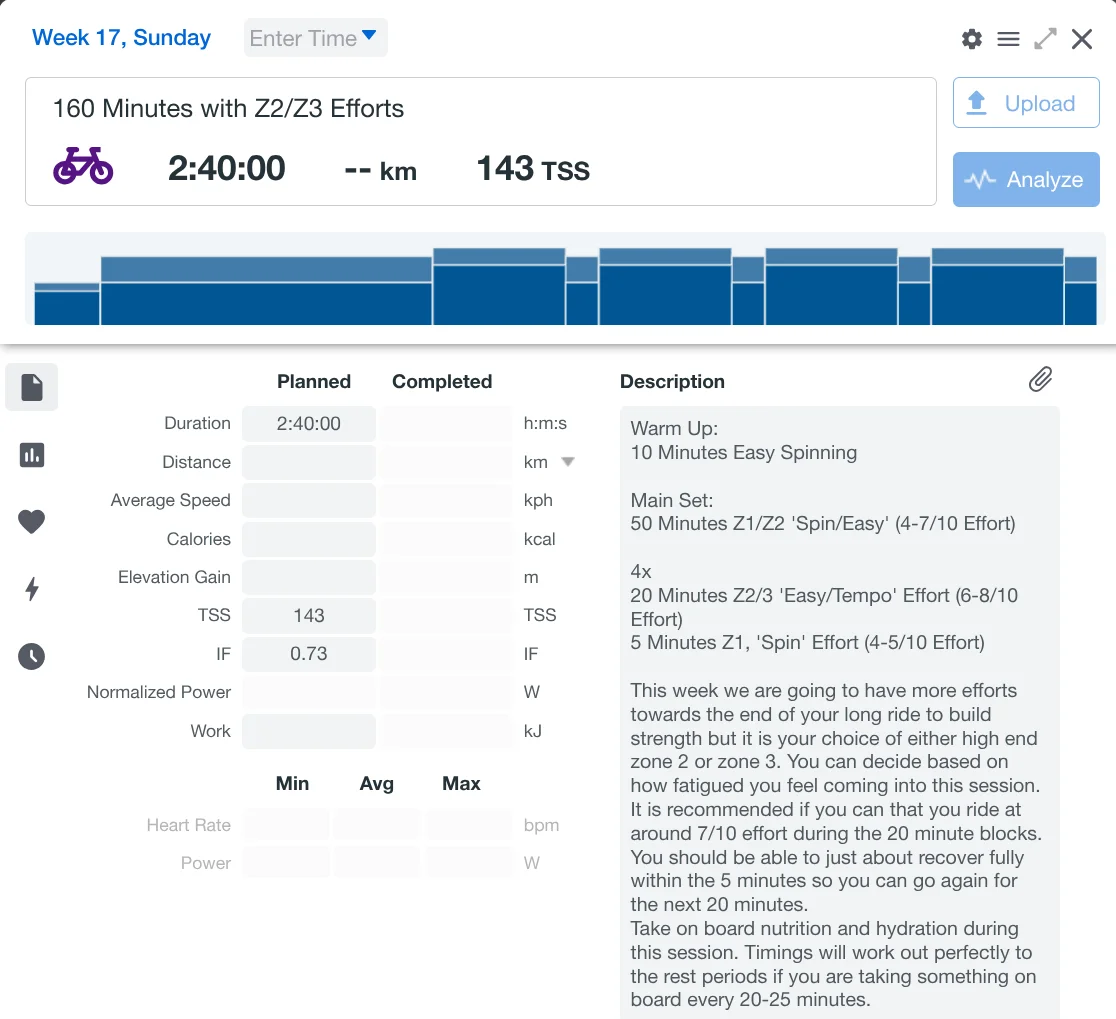Open the Enter Time dropdown
This screenshot has width=1116, height=1019.
point(315,38)
